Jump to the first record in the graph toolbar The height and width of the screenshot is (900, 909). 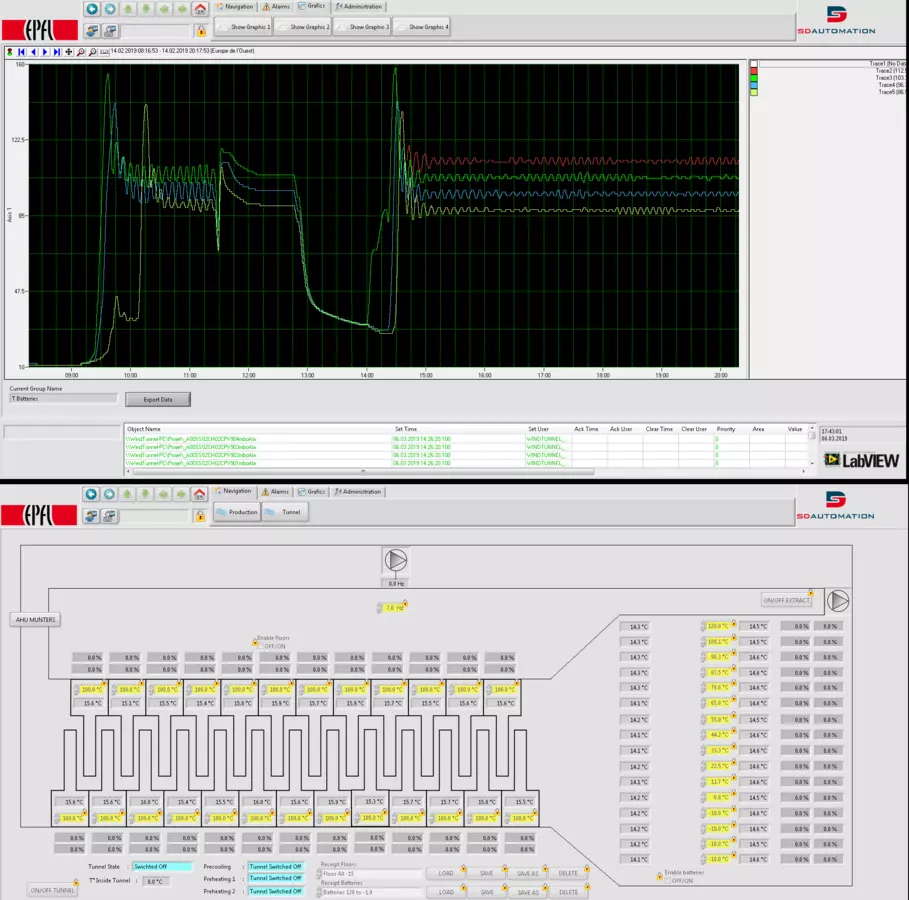tap(20, 51)
